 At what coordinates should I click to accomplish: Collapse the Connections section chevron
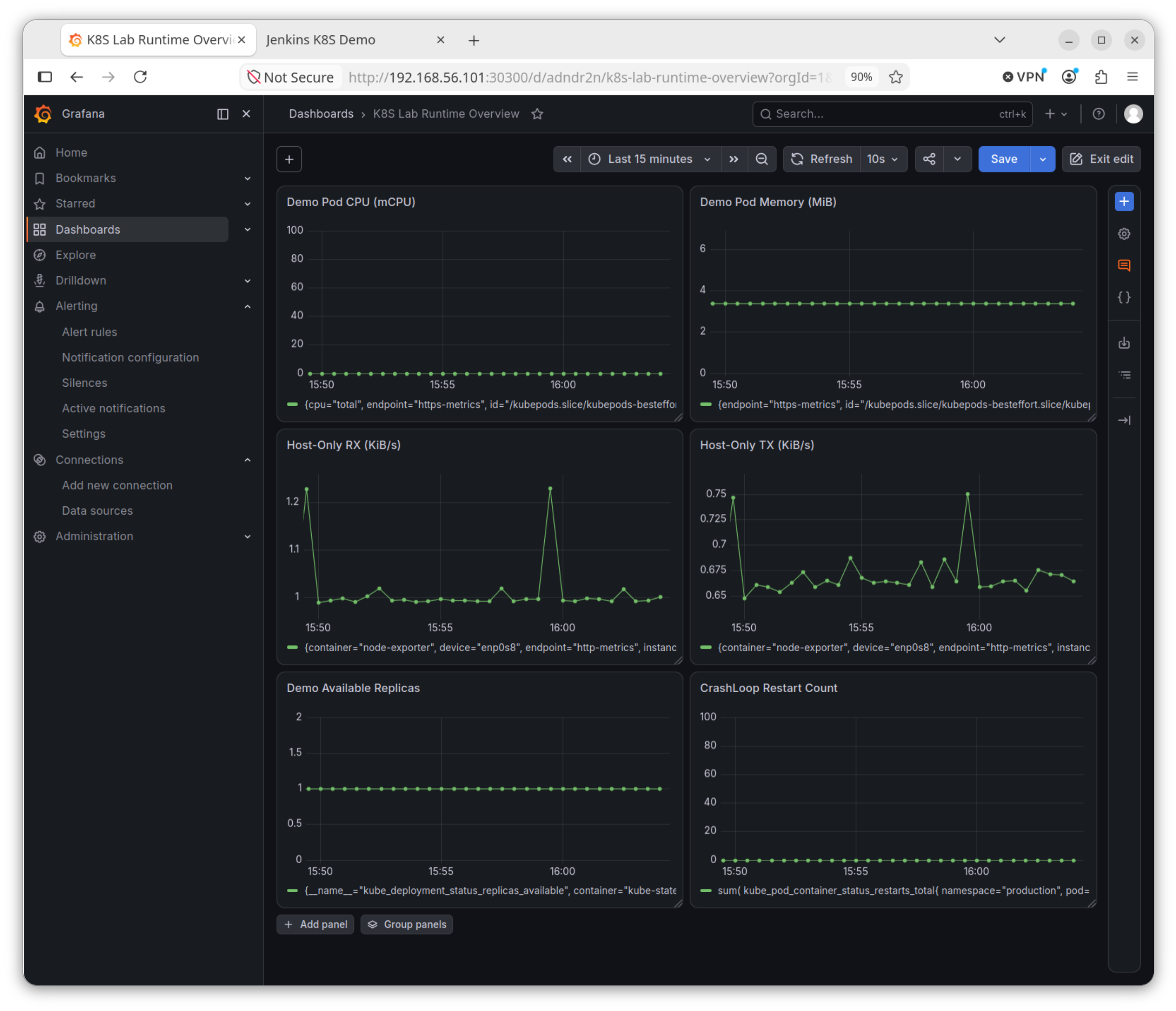pos(248,460)
